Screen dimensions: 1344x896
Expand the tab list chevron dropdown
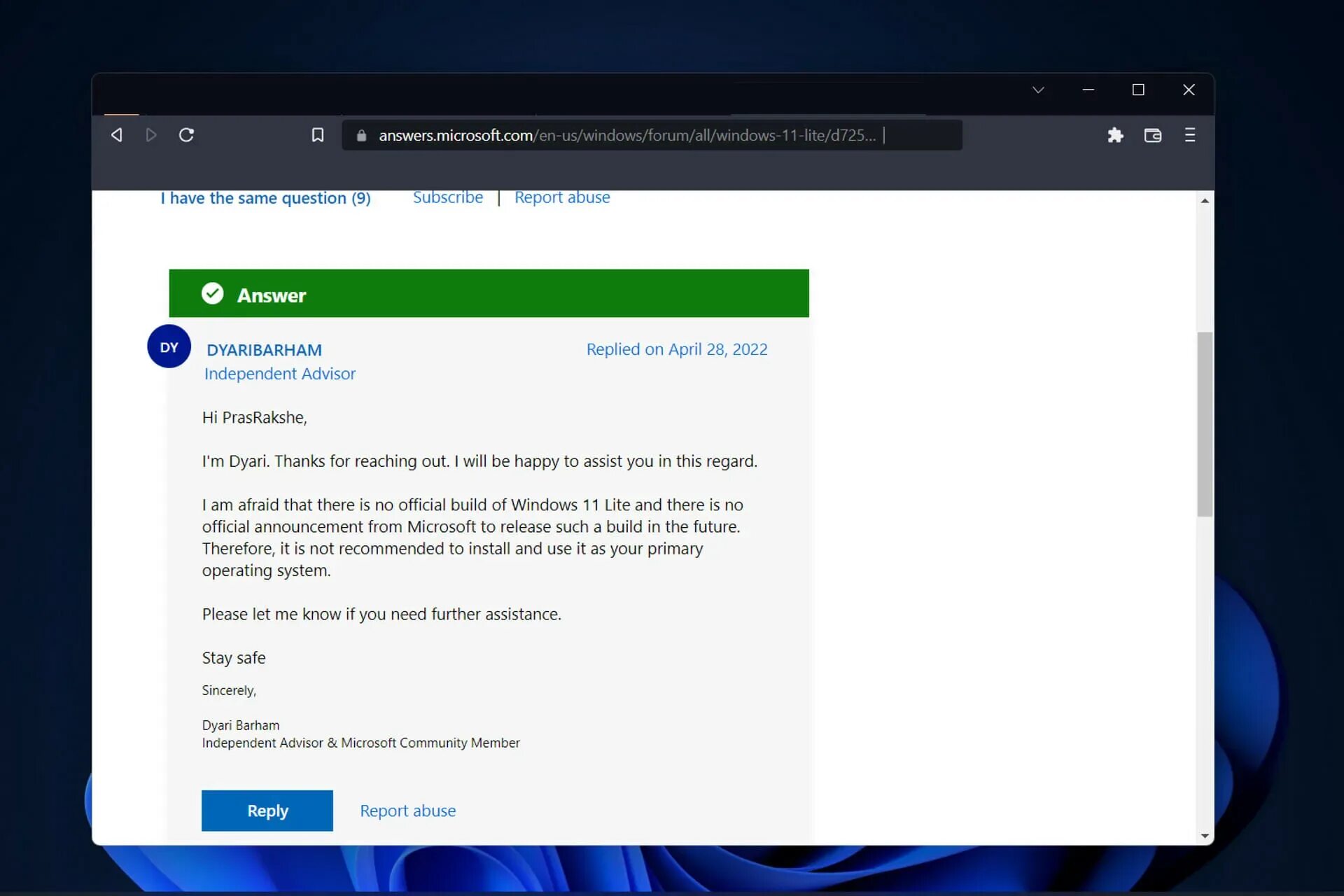point(1038,90)
